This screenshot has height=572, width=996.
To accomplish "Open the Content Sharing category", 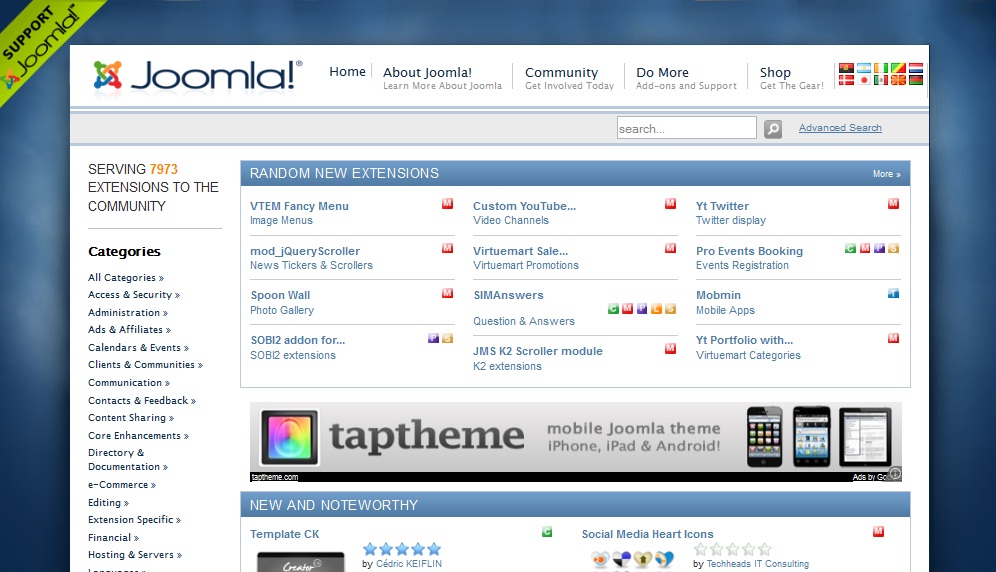I will tap(131, 418).
